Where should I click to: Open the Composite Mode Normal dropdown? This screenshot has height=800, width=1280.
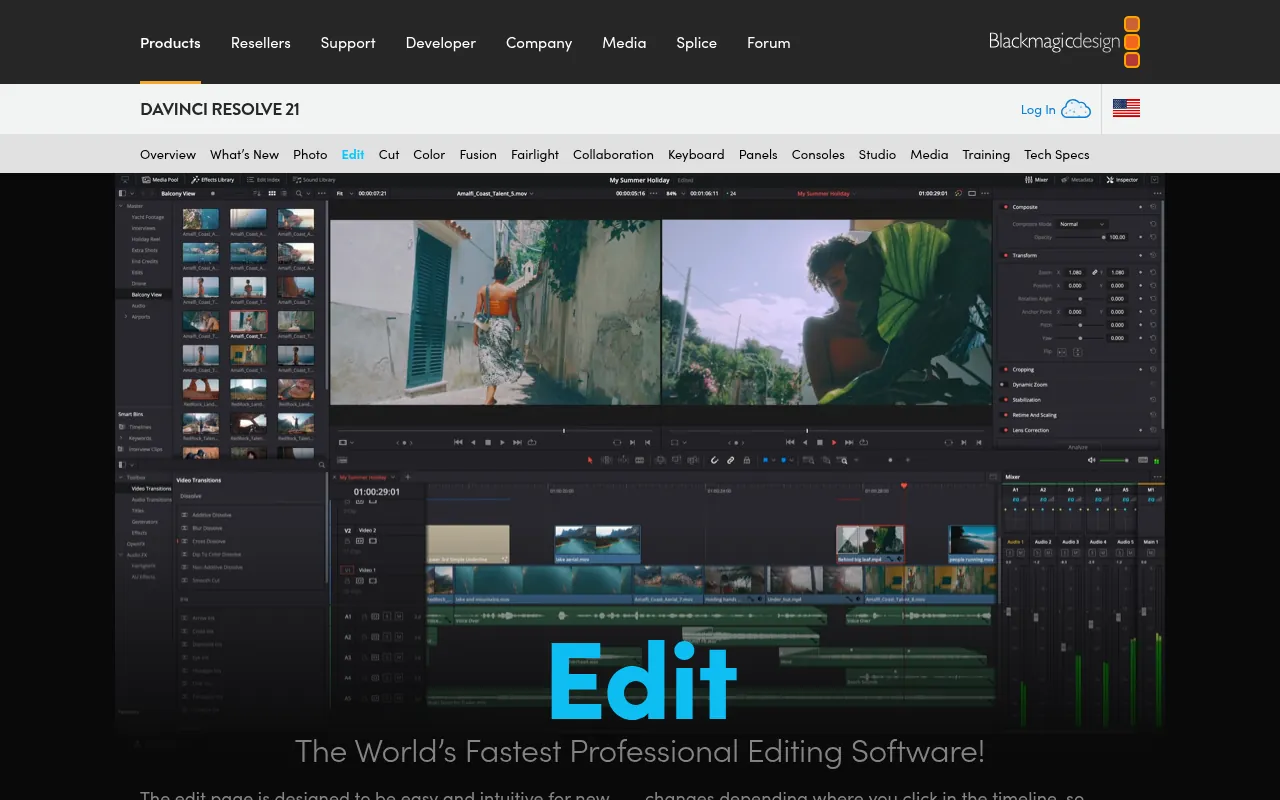[x=1082, y=224]
